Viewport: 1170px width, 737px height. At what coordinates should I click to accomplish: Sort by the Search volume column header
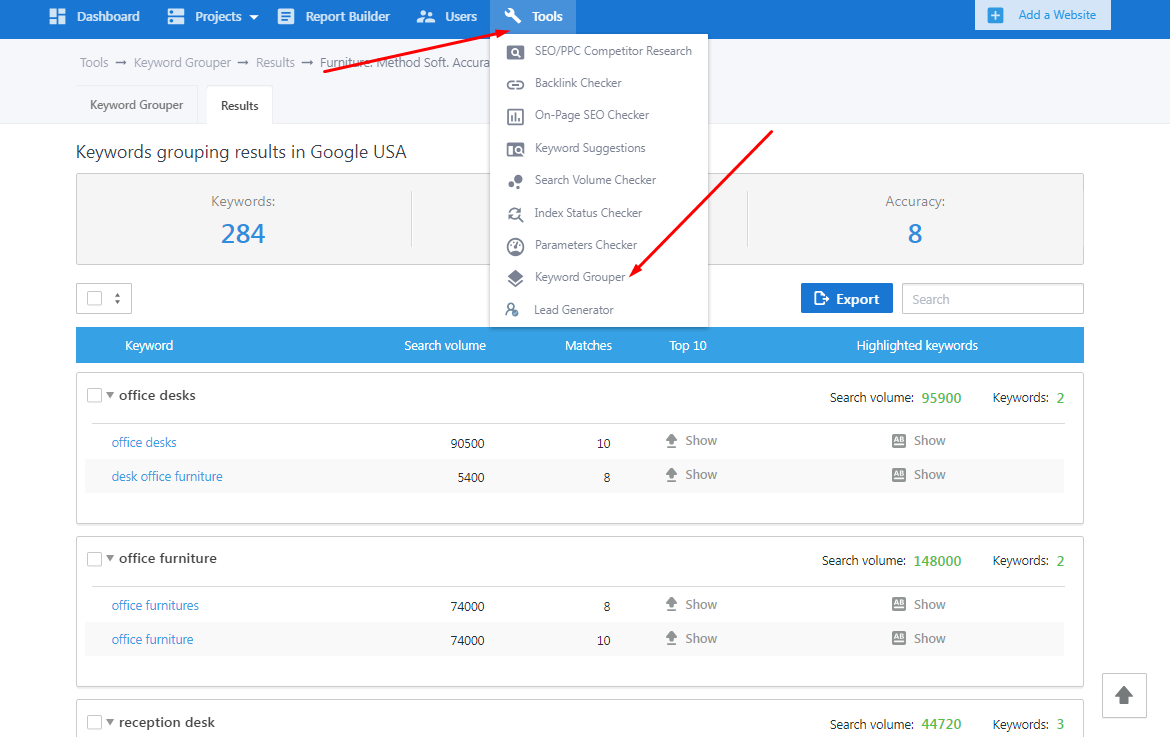pos(445,345)
